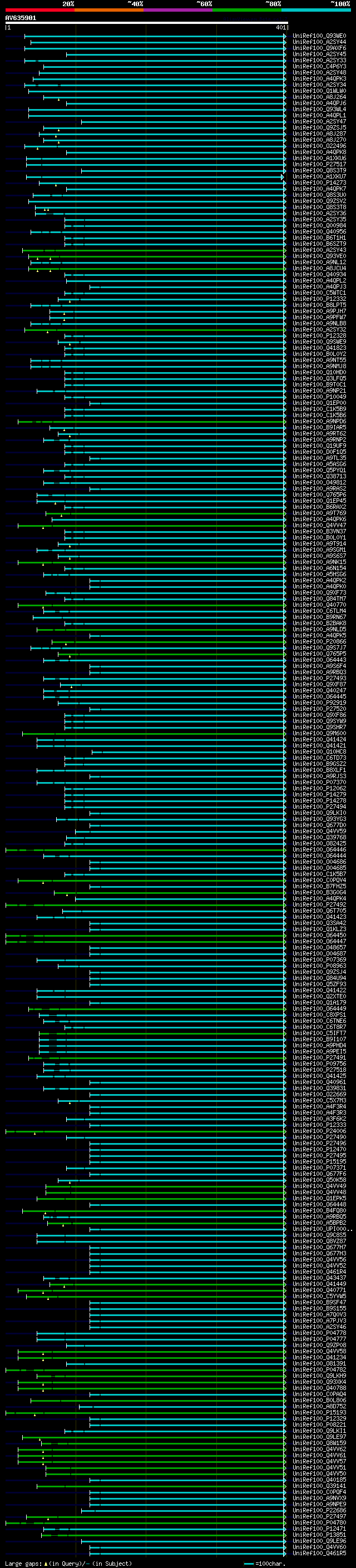The width and height of the screenshot is (356, 1568).
Task: Open hit UniRef100_Q93WE0
Action: 319,36
